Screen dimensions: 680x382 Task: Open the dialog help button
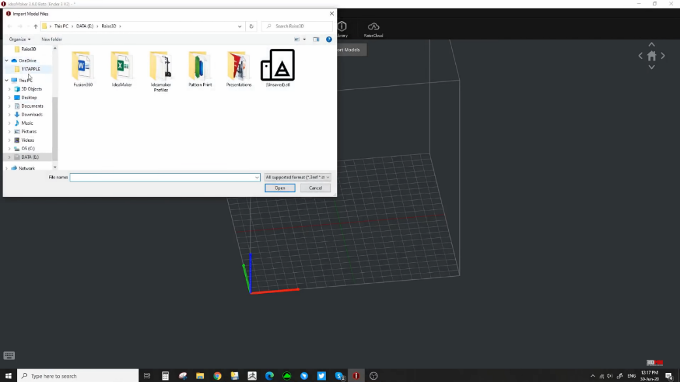click(329, 39)
